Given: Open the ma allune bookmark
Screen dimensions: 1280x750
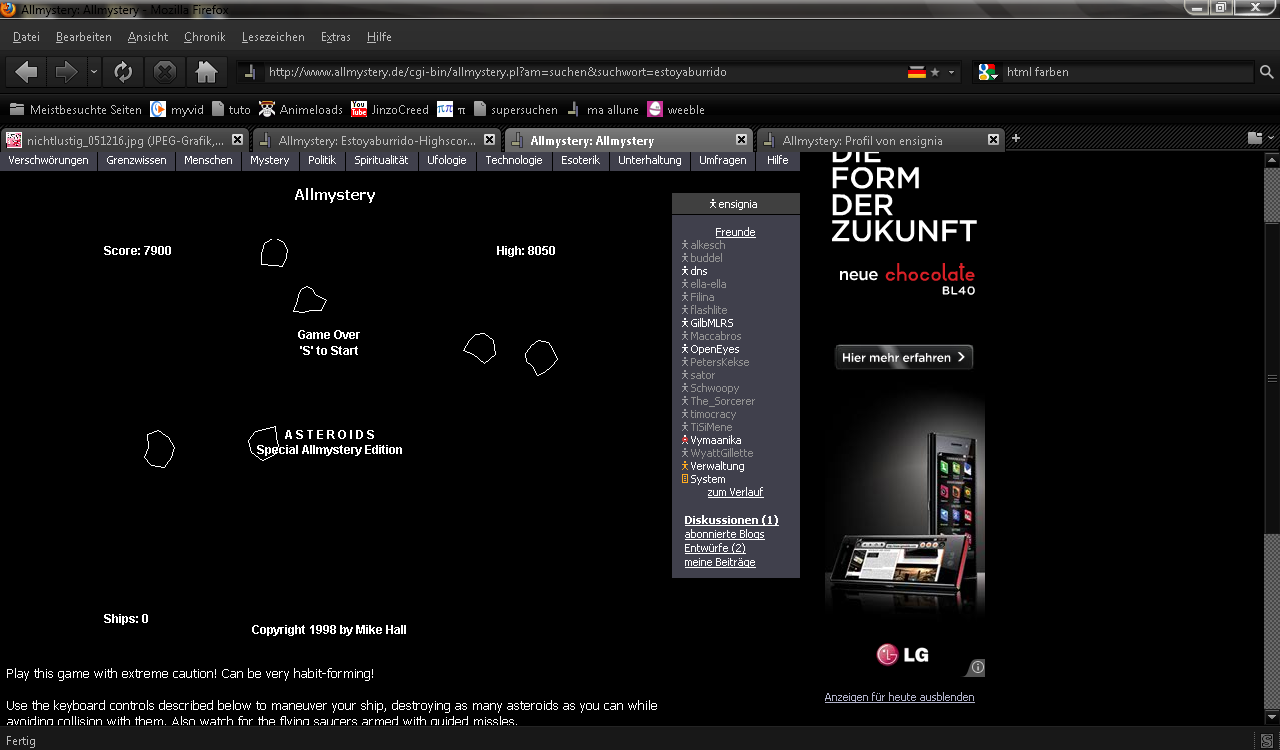Looking at the screenshot, I should point(603,110).
